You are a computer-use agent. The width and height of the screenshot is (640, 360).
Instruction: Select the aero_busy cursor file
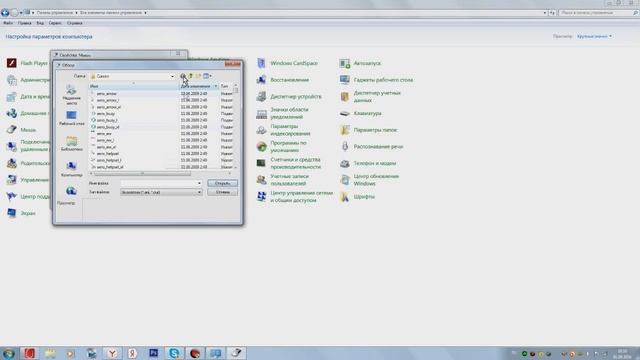click(x=105, y=114)
